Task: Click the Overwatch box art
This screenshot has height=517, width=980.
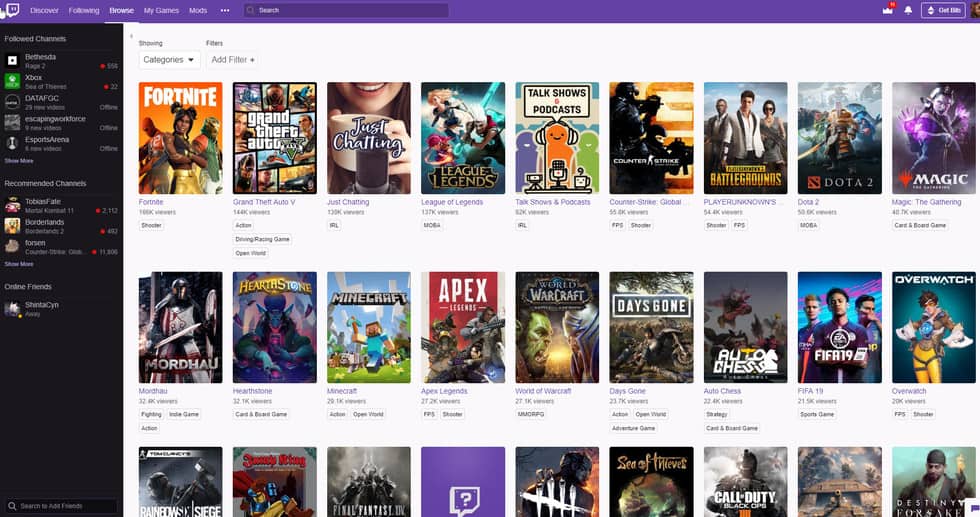Action: pos(934,327)
